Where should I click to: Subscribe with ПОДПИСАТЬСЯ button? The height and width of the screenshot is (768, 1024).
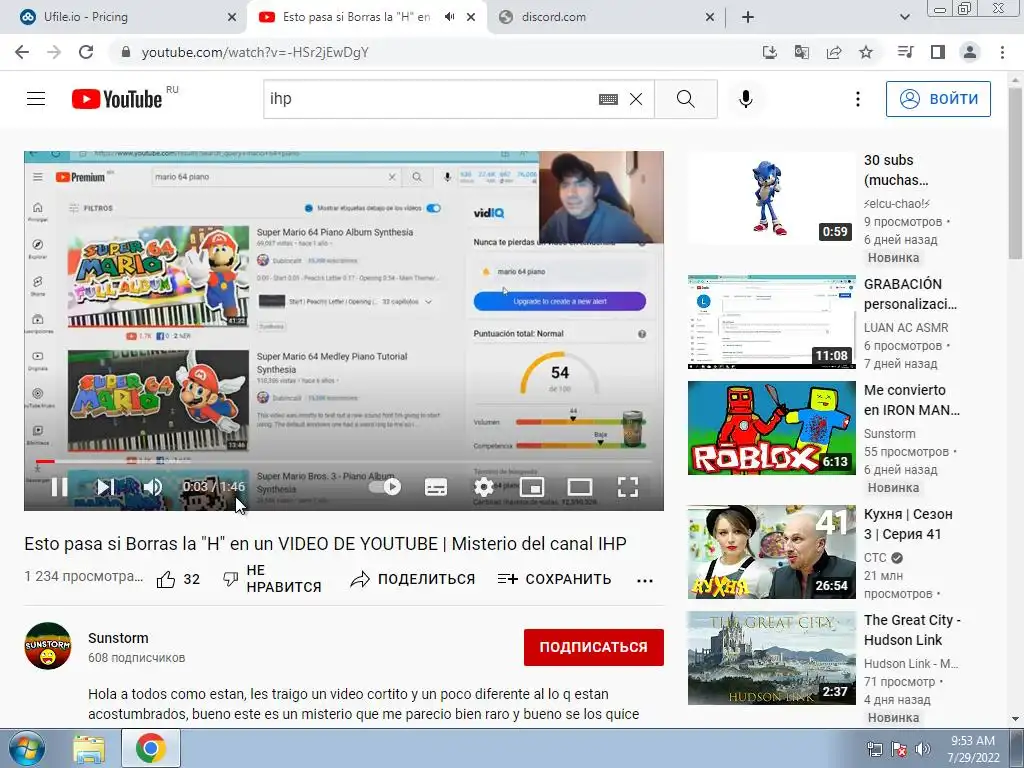(x=594, y=647)
